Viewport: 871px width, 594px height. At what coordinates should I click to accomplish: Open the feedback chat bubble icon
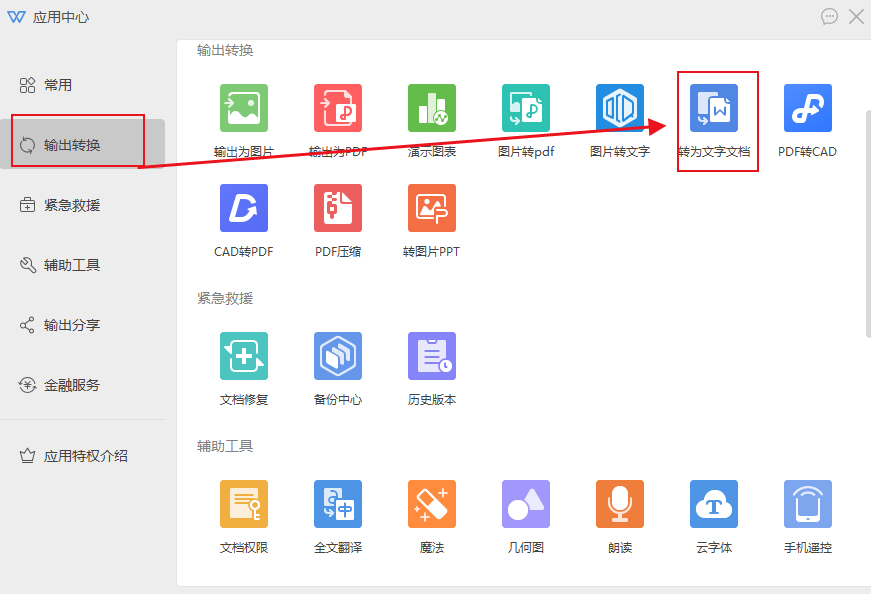click(x=829, y=17)
